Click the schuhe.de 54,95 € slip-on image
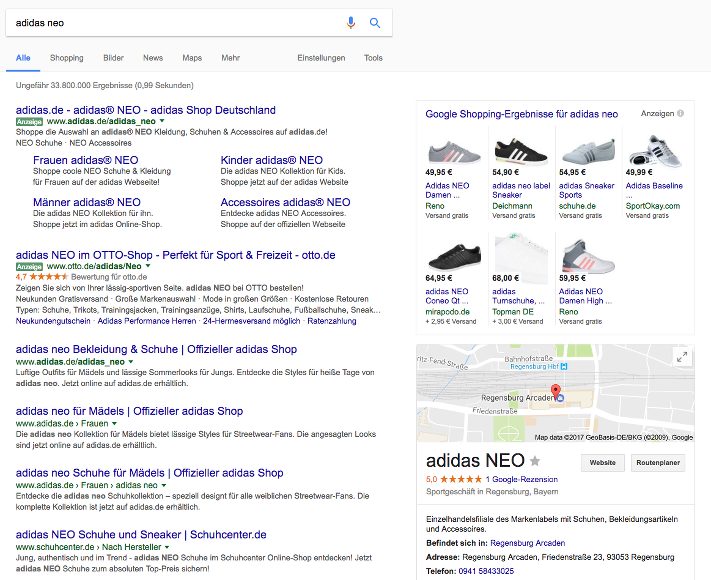This screenshot has width=711, height=580. click(588, 151)
